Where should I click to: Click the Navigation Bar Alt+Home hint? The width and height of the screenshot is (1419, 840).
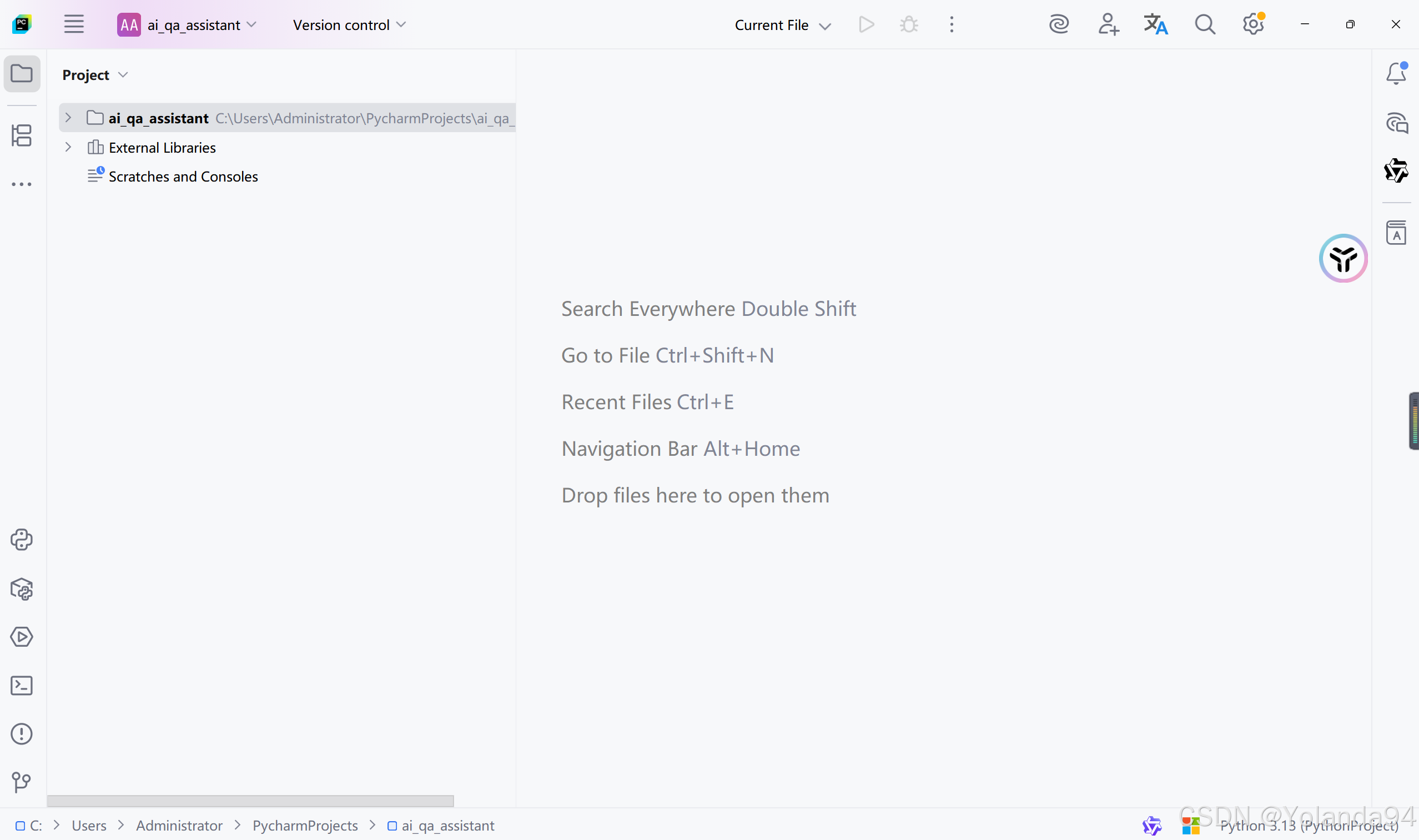(681, 449)
